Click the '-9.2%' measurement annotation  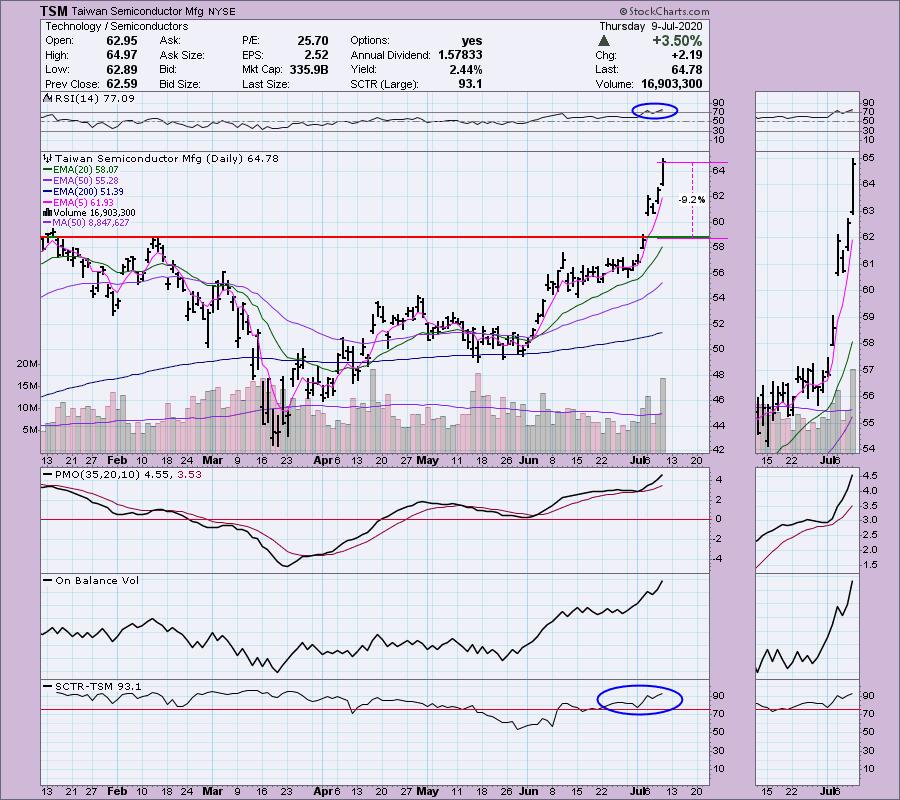coord(692,200)
